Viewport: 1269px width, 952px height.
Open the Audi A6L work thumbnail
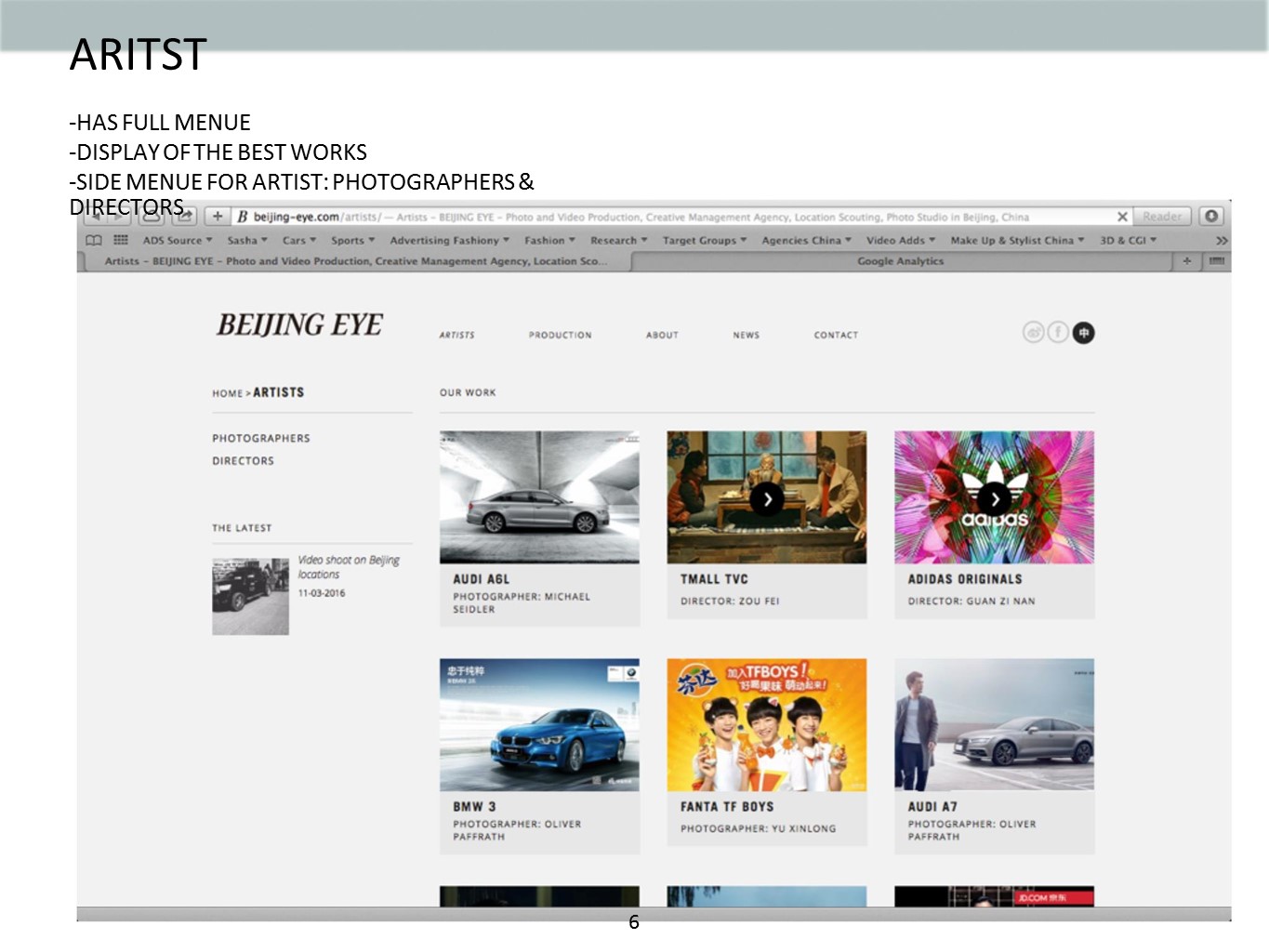539,496
